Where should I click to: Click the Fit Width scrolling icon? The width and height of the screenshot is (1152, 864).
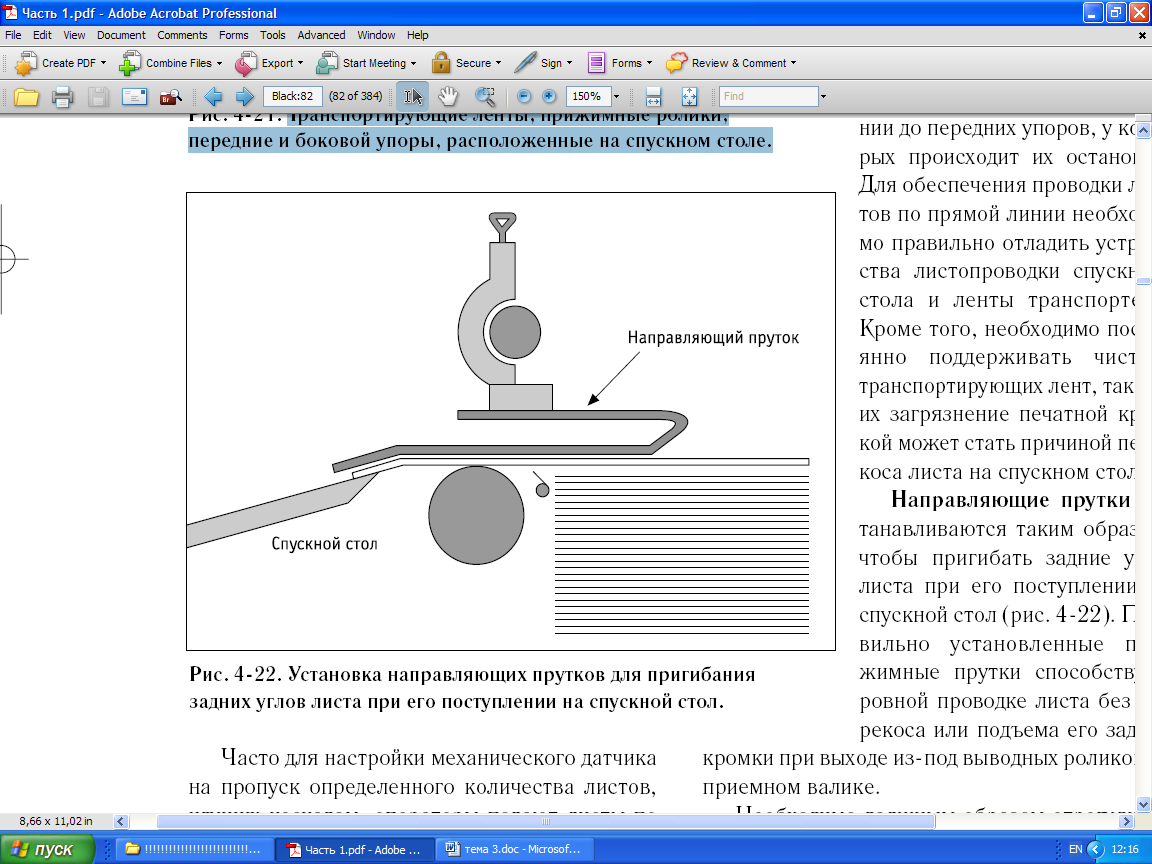pyautogui.click(x=653, y=96)
